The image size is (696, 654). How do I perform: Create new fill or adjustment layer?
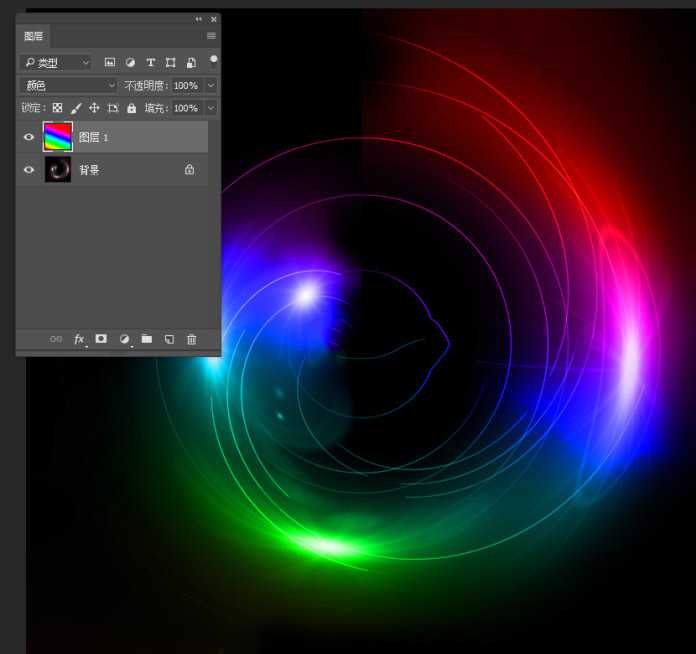click(124, 339)
